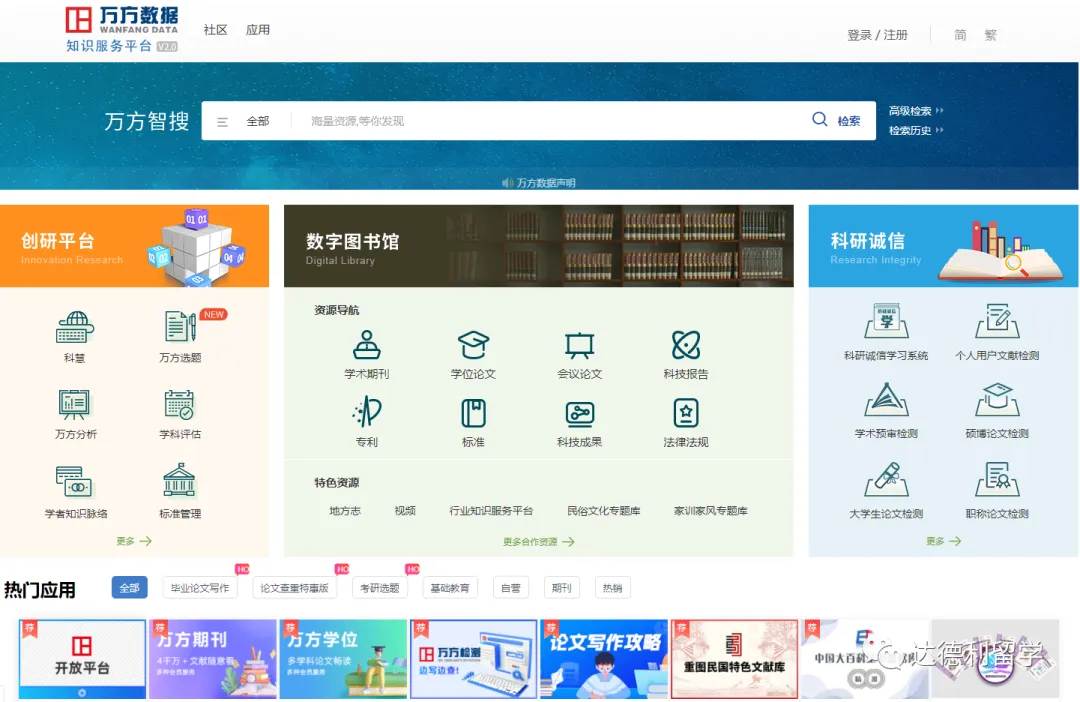The height and width of the screenshot is (702, 1080).
Task: Show 更多 in the 科研诚信 panel
Action: point(944,541)
